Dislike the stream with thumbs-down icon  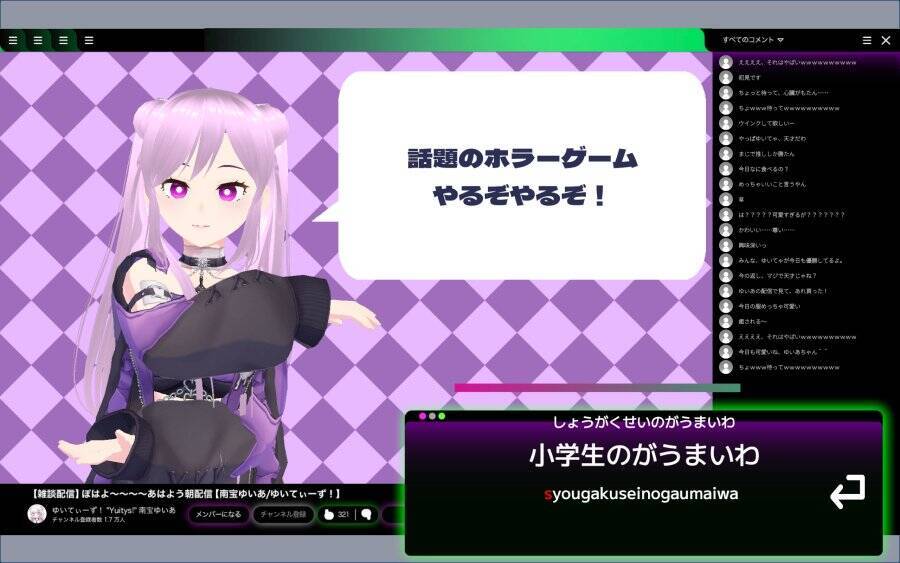tap(367, 514)
